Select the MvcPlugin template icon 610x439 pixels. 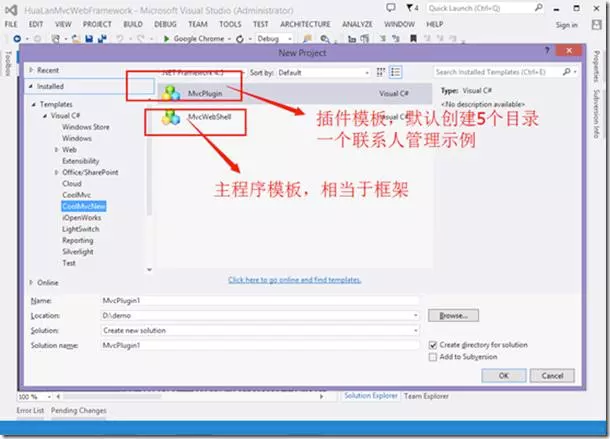(x=171, y=93)
